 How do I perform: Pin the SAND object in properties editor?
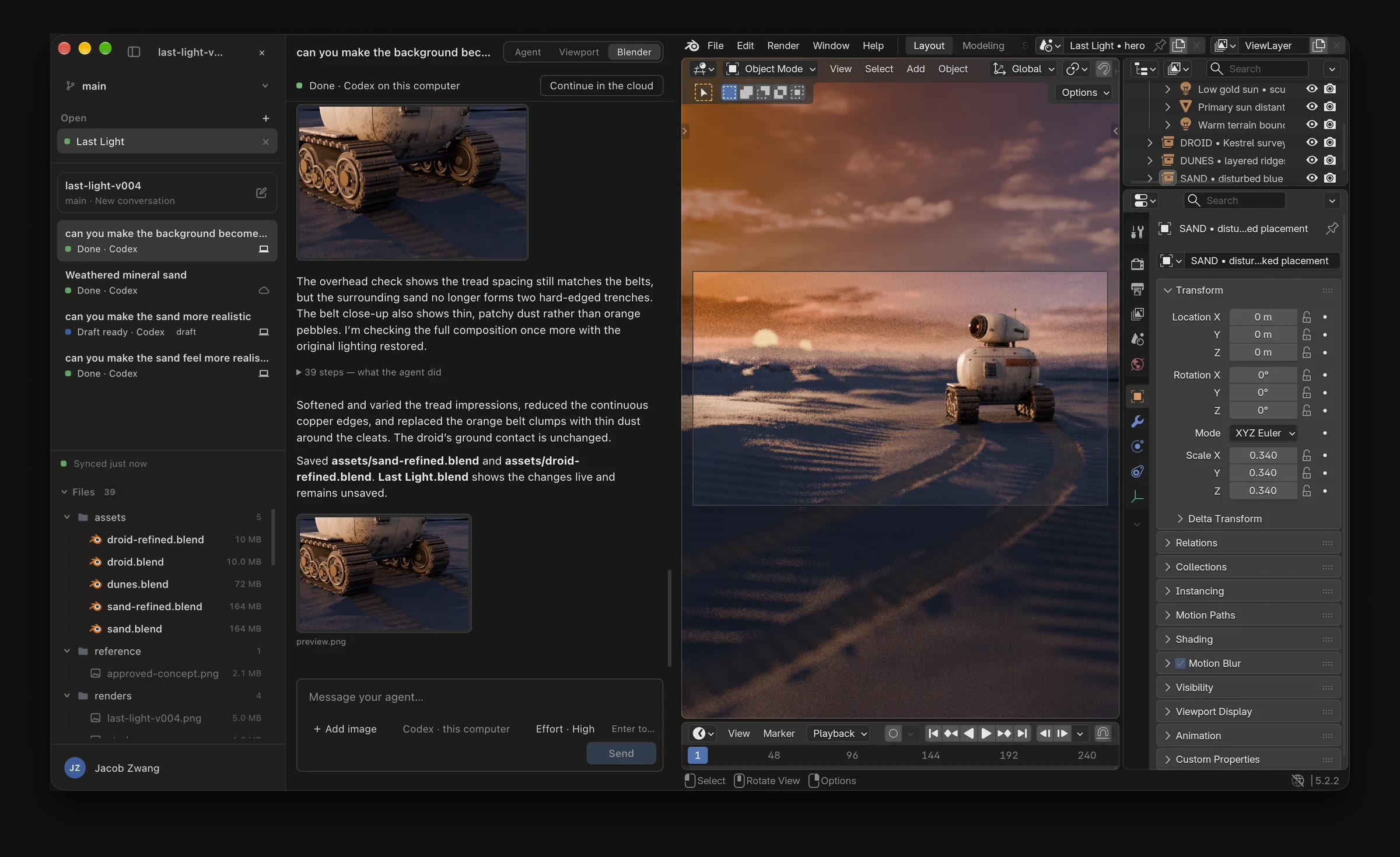point(1332,229)
